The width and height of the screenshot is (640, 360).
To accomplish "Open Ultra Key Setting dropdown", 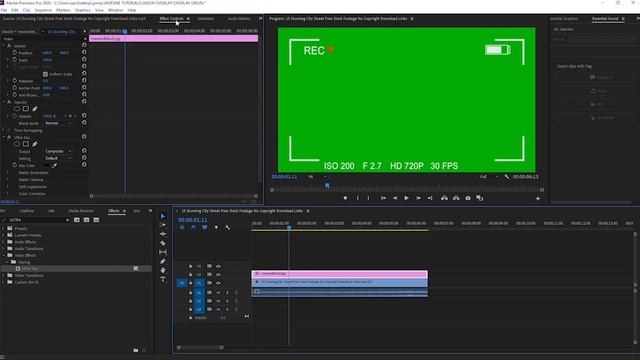I will [58, 158].
